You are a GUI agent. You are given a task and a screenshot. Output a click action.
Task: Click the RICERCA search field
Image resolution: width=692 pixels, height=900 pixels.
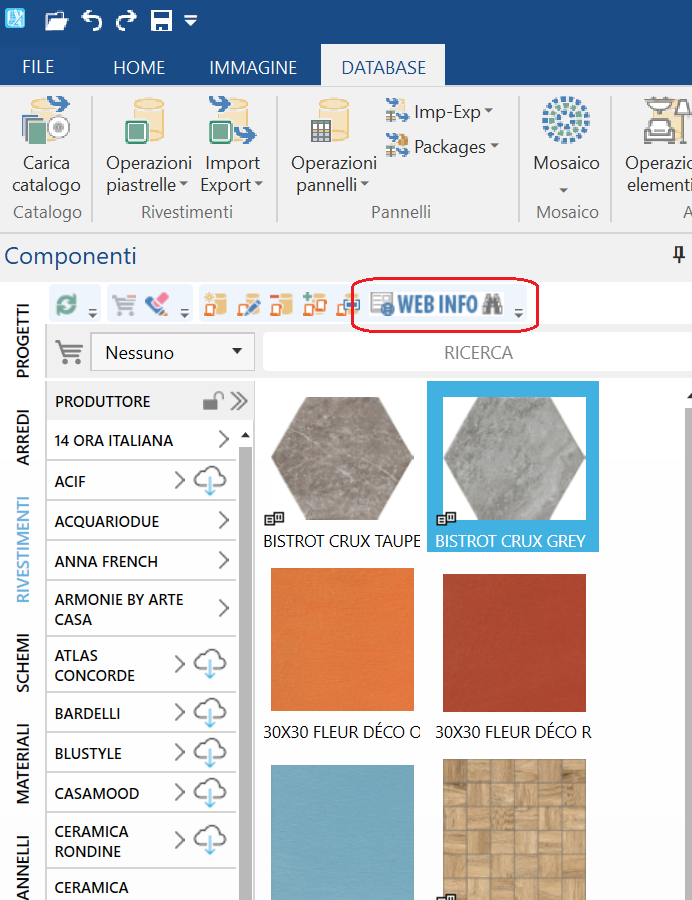[x=477, y=352]
